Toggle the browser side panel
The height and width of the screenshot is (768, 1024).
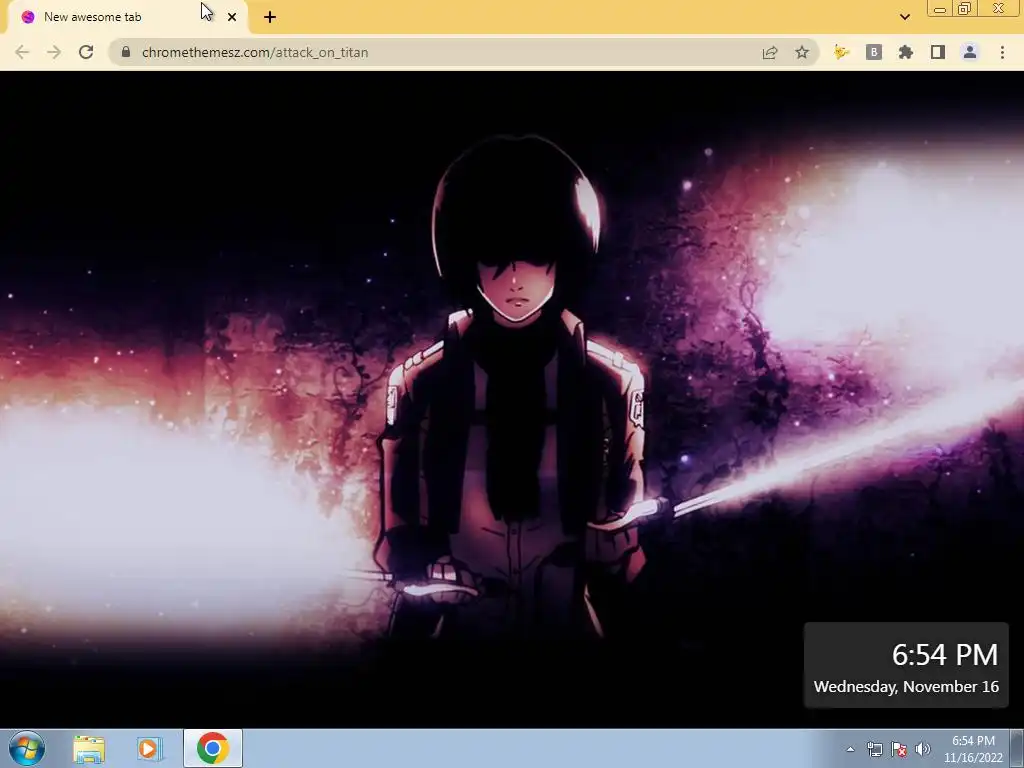click(938, 52)
